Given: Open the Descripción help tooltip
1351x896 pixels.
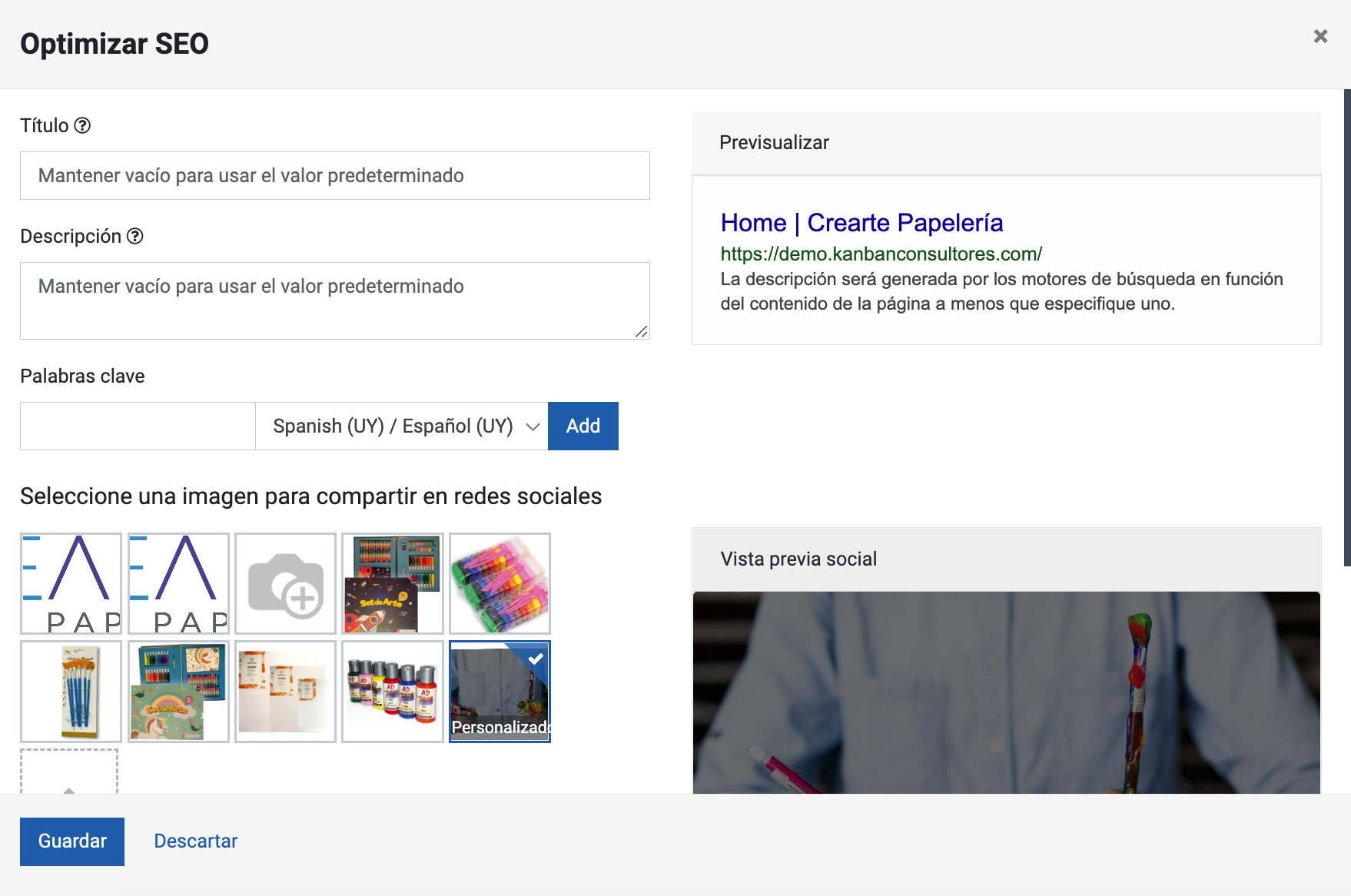Looking at the screenshot, I should pos(135,236).
